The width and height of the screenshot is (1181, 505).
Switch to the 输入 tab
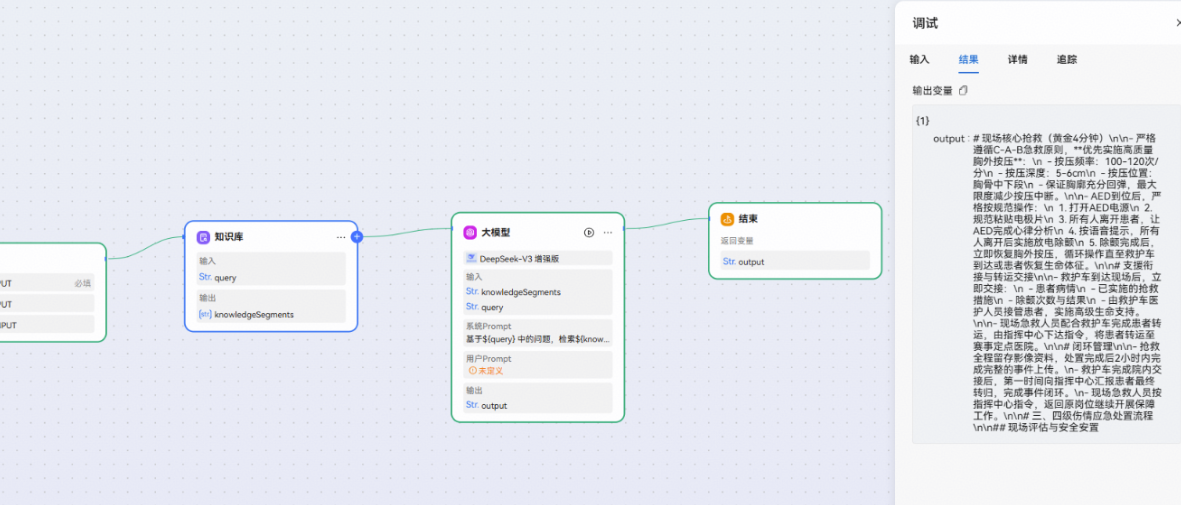[919, 60]
